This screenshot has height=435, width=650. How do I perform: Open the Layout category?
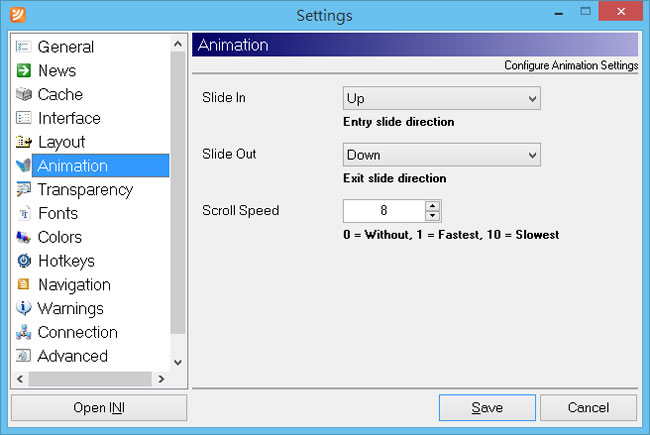click(61, 142)
